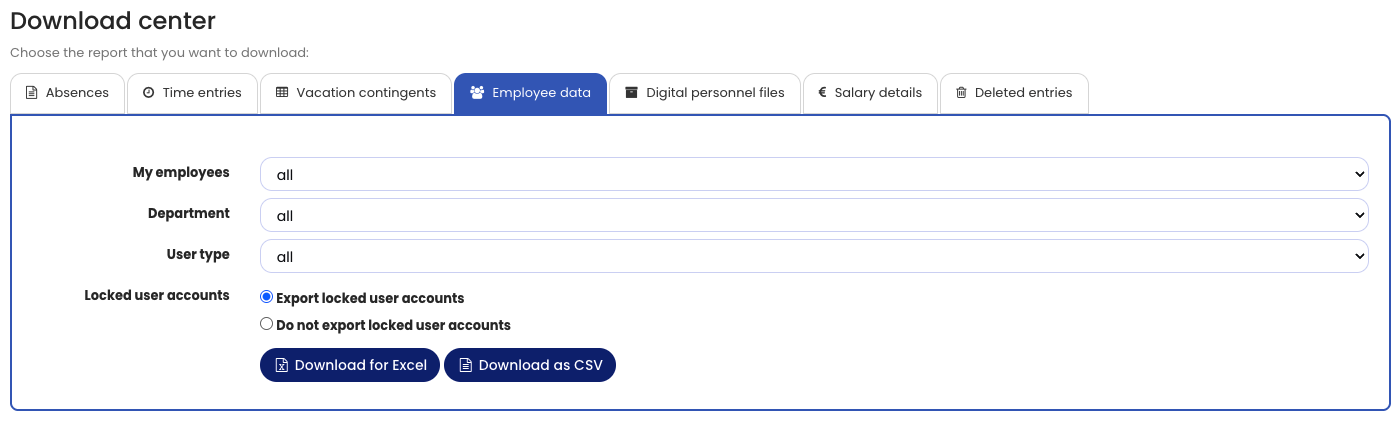The height and width of the screenshot is (423, 1394).
Task: Click the people icon on Employee data tab
Action: tap(477, 93)
